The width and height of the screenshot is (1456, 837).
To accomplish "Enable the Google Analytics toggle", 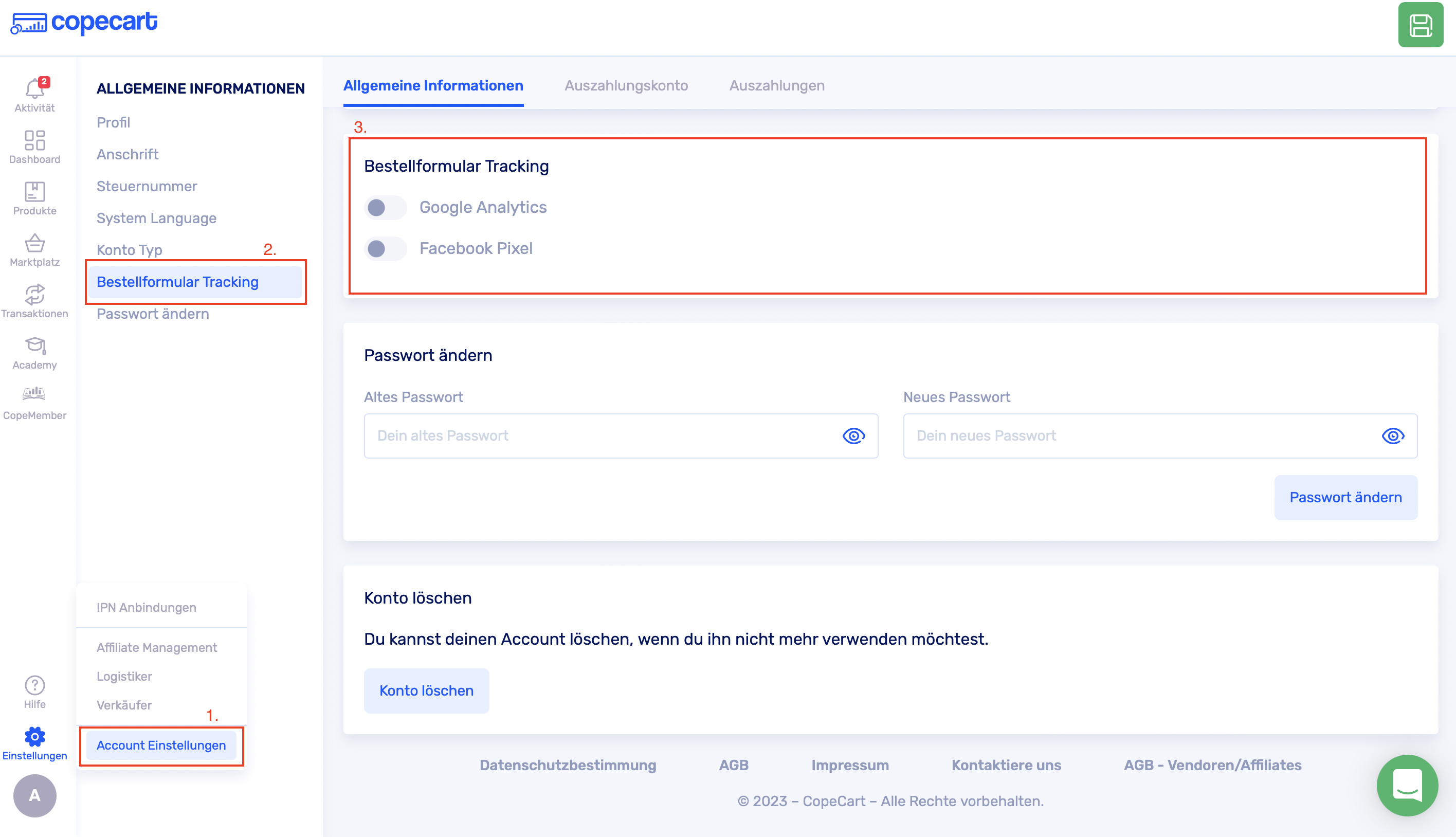I will point(385,208).
